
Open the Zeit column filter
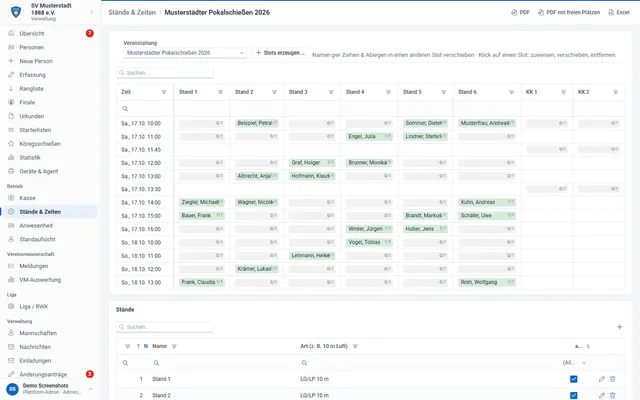pos(164,92)
